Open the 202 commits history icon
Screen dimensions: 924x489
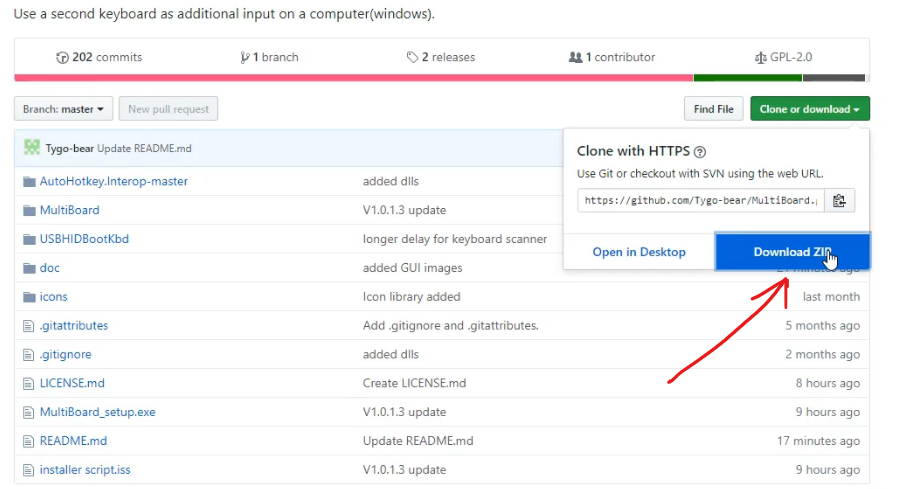(x=62, y=57)
